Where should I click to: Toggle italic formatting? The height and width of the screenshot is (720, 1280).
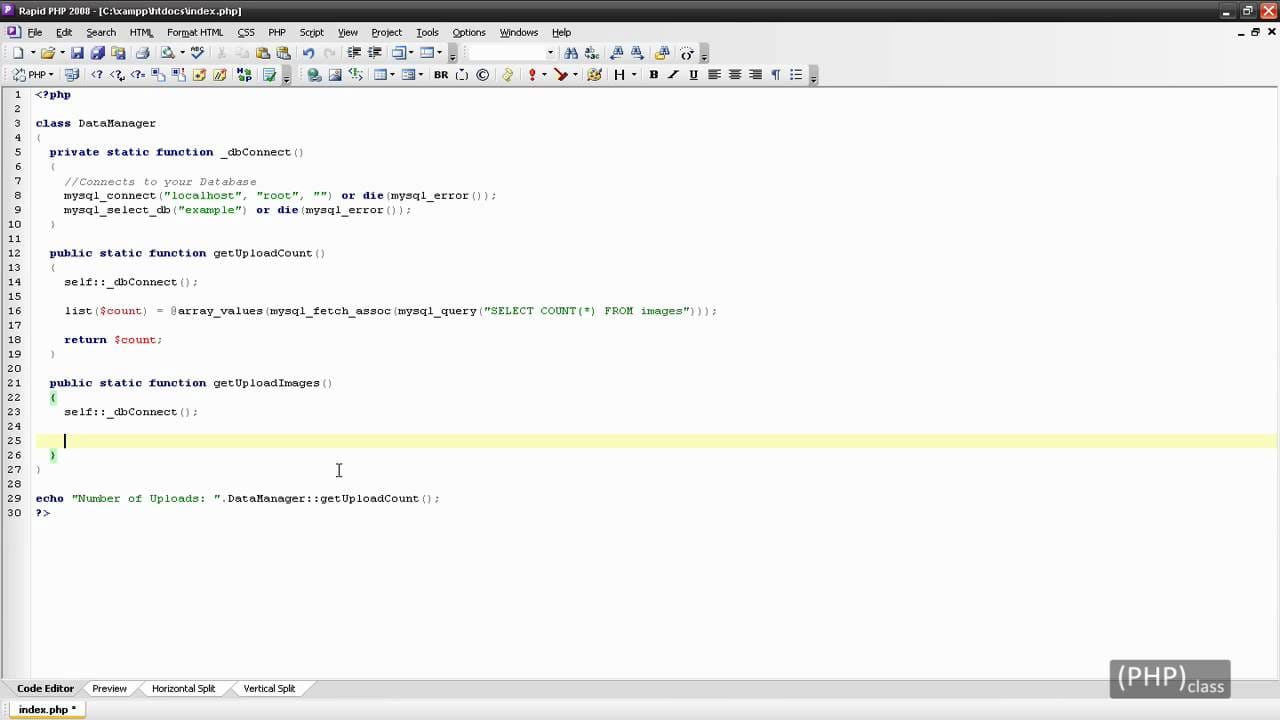[673, 75]
